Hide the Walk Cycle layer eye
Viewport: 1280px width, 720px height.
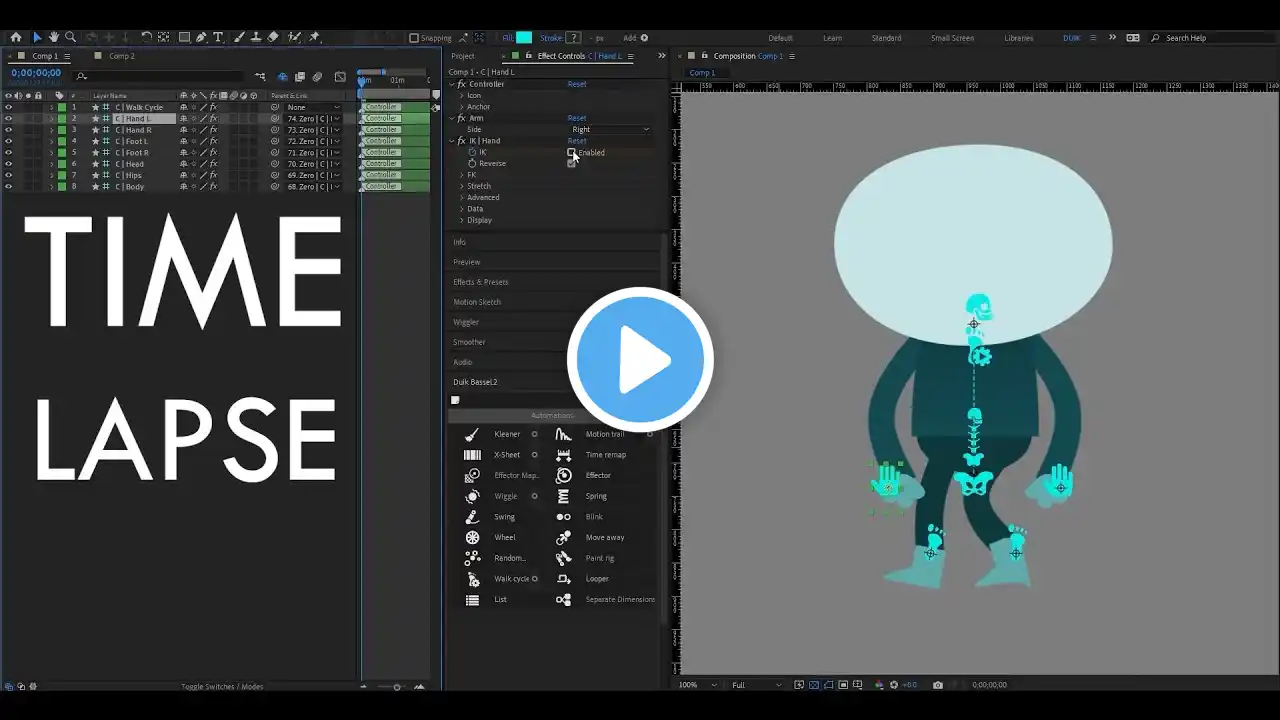pyautogui.click(x=9, y=107)
